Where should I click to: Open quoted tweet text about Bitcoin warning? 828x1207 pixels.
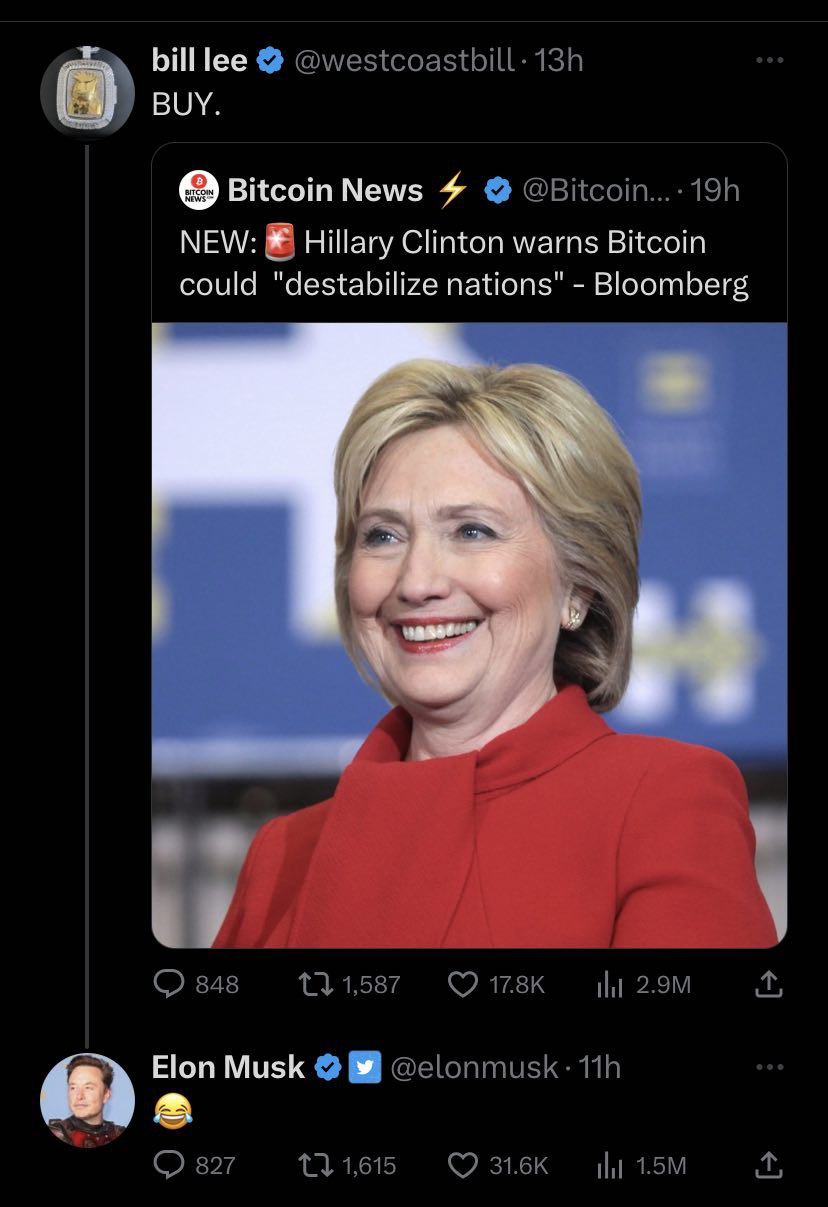[x=464, y=263]
